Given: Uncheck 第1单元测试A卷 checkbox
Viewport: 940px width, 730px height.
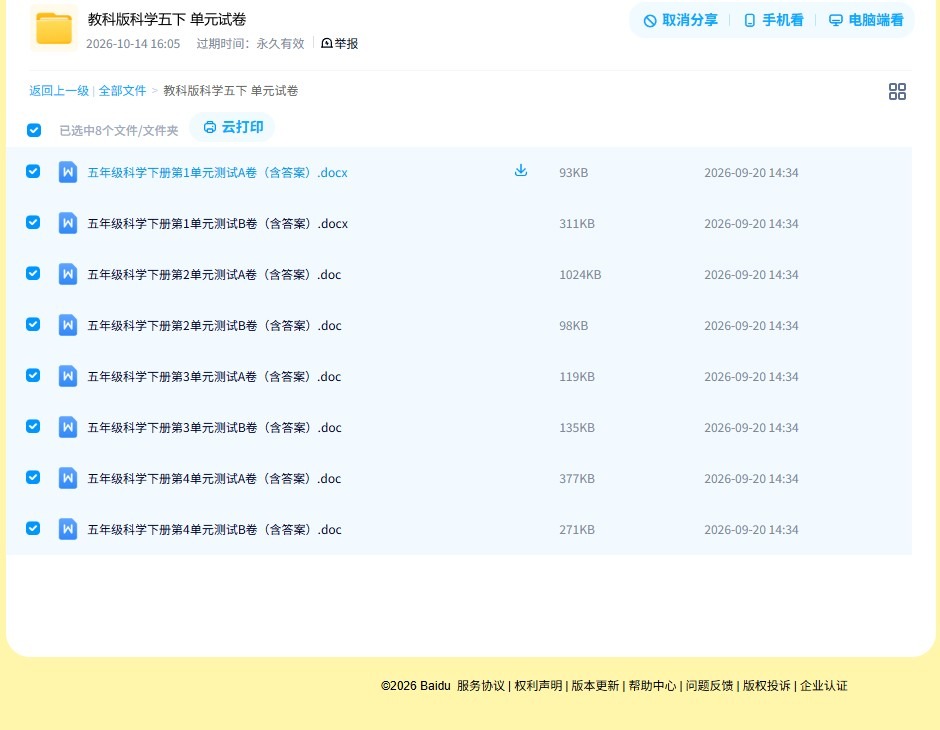Looking at the screenshot, I should (x=33, y=171).
